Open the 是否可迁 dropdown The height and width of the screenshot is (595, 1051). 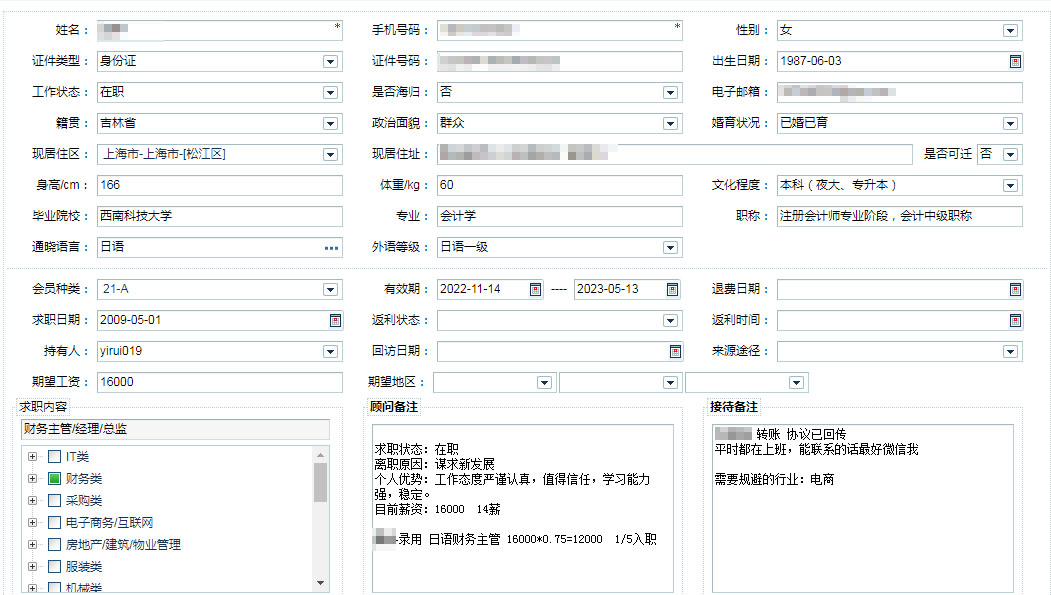point(1010,155)
